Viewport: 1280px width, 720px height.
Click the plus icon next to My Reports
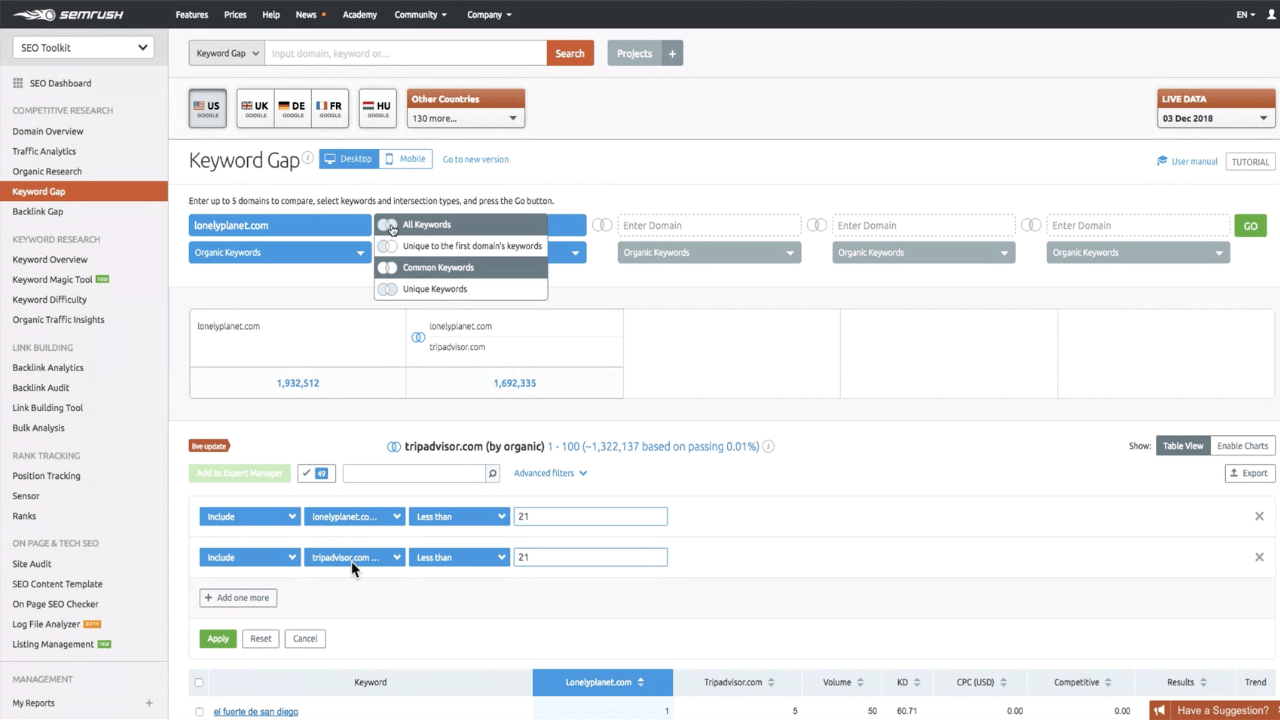pyautogui.click(x=149, y=703)
